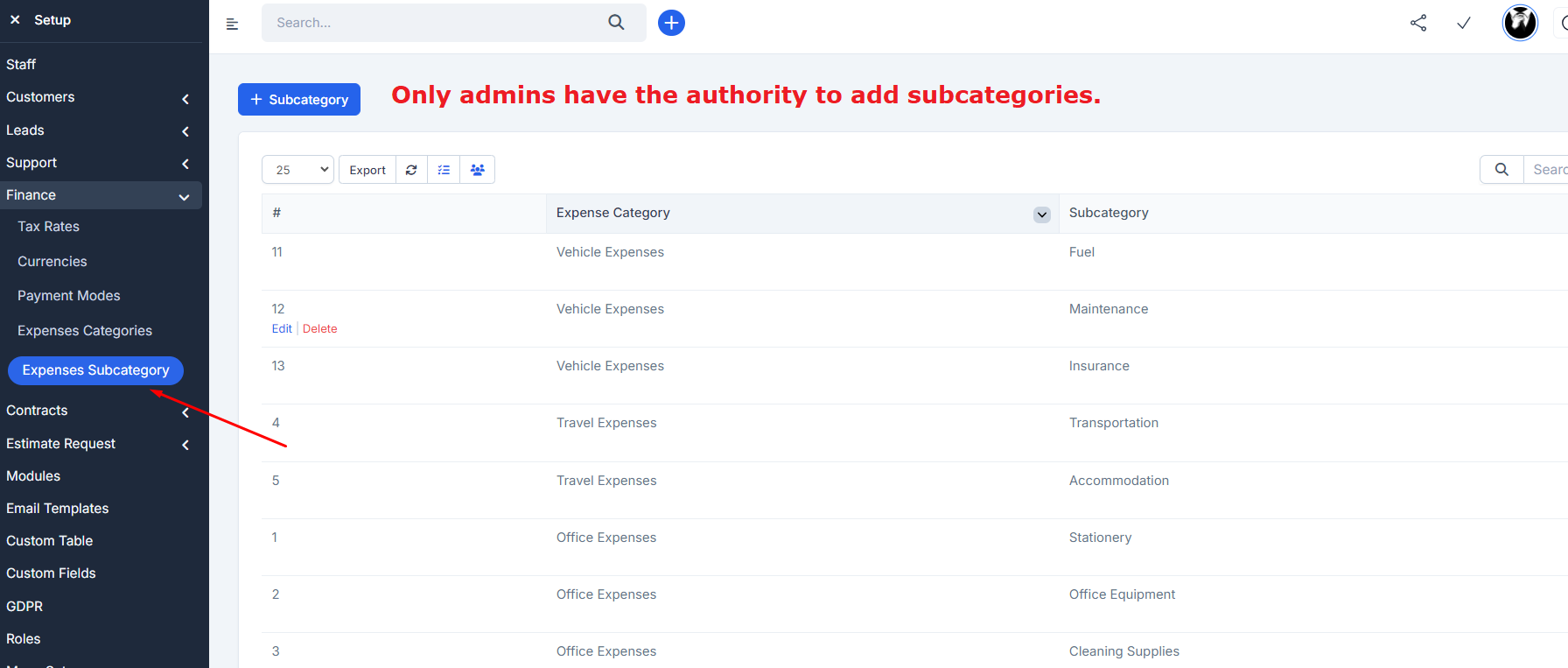
Task: Click the magnifier icon in the top search bar
Action: 616,23
